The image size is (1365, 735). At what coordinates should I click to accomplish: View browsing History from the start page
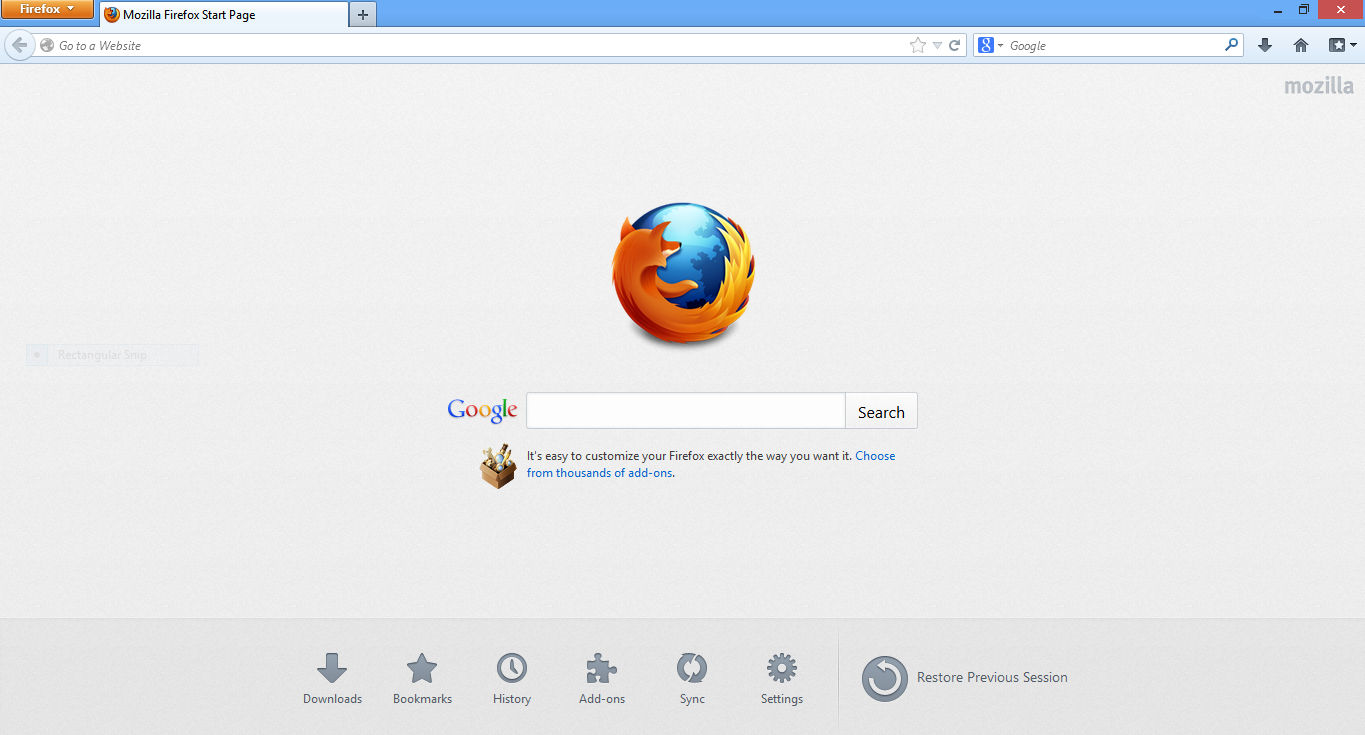click(511, 678)
